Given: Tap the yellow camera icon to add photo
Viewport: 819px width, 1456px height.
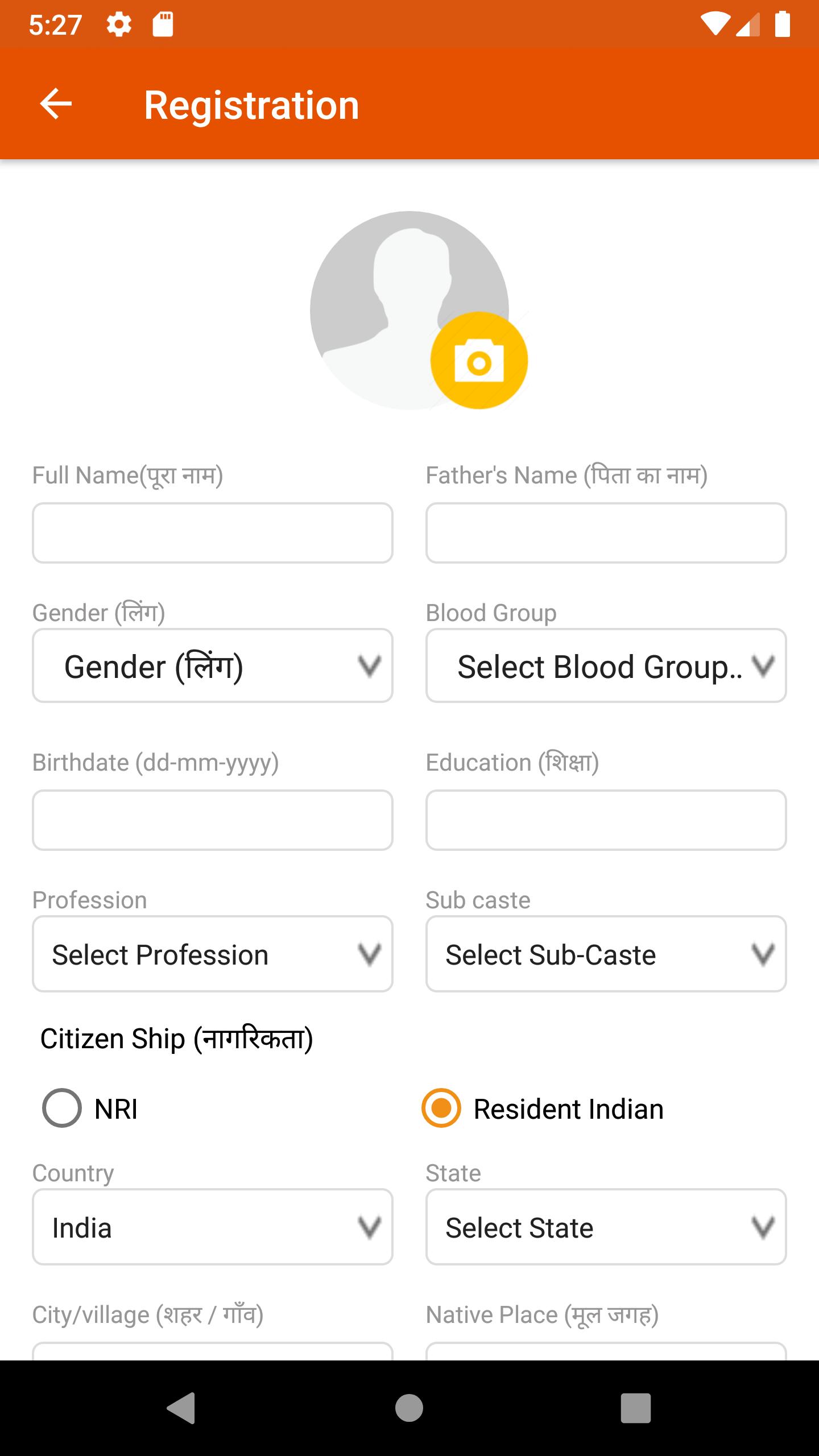Looking at the screenshot, I should point(479,361).
